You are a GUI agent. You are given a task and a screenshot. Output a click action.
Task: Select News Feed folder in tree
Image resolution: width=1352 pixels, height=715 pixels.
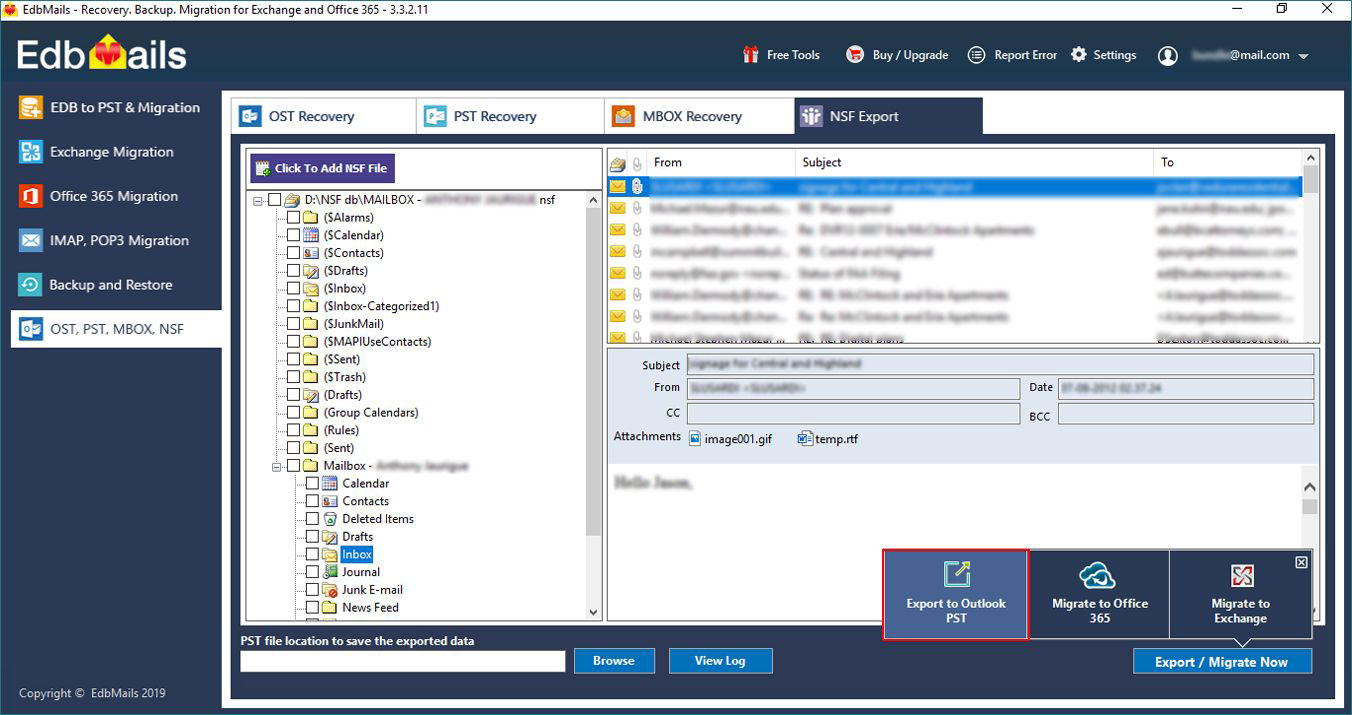pyautogui.click(x=370, y=608)
